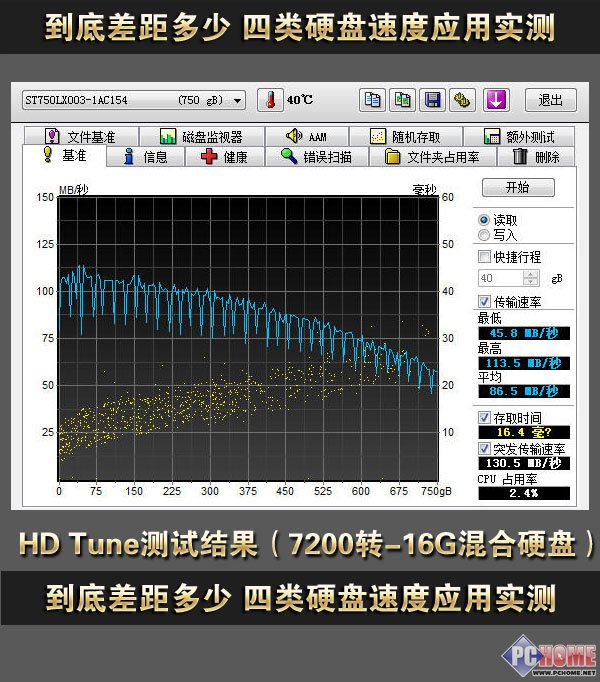The height and width of the screenshot is (682, 600).
Task: Click the 退出 exit button
Action: click(x=550, y=100)
